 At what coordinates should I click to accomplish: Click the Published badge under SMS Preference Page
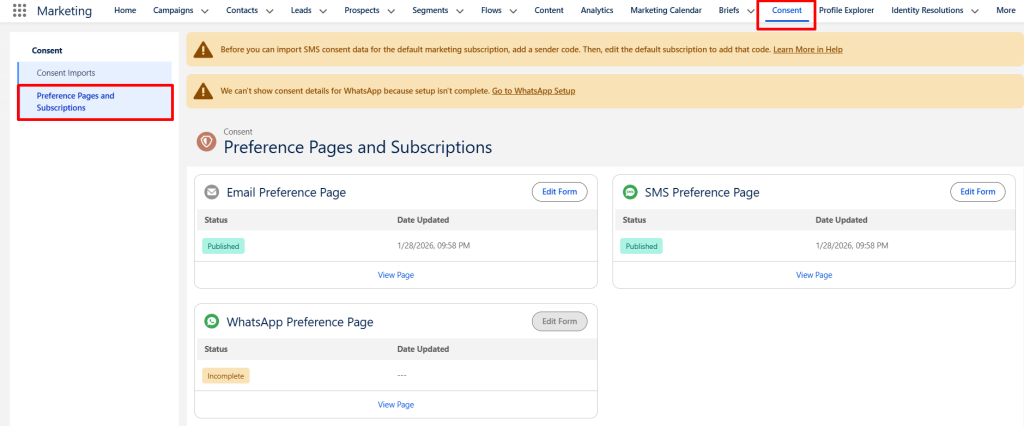(641, 246)
